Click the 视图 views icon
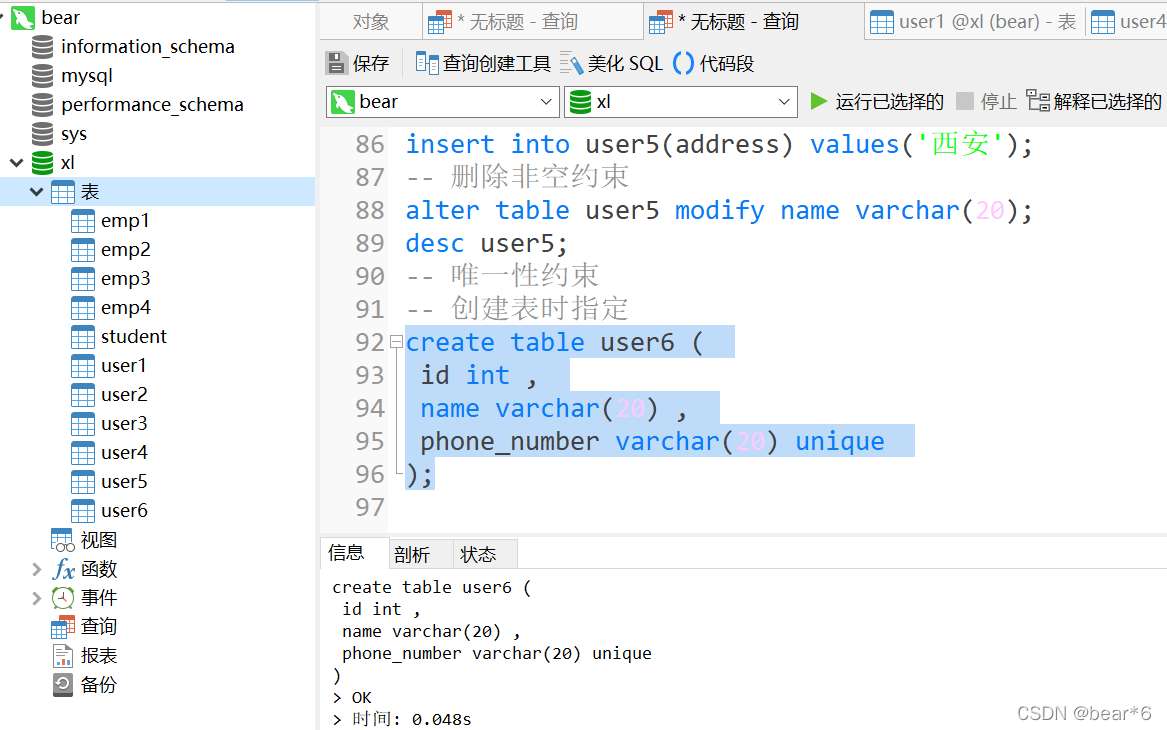The image size is (1167, 730). (x=63, y=540)
